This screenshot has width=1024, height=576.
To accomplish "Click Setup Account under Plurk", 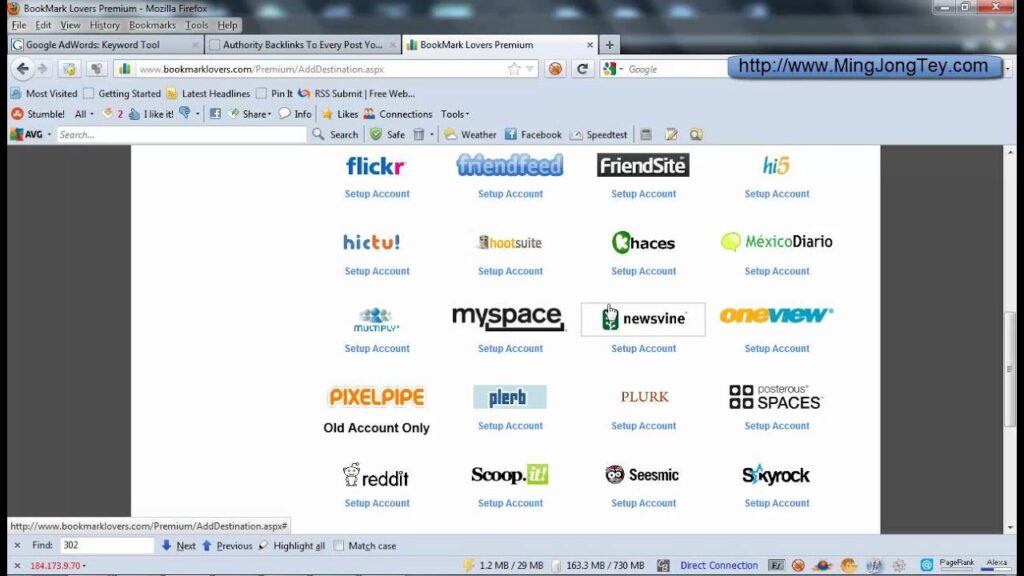I will [x=643, y=426].
